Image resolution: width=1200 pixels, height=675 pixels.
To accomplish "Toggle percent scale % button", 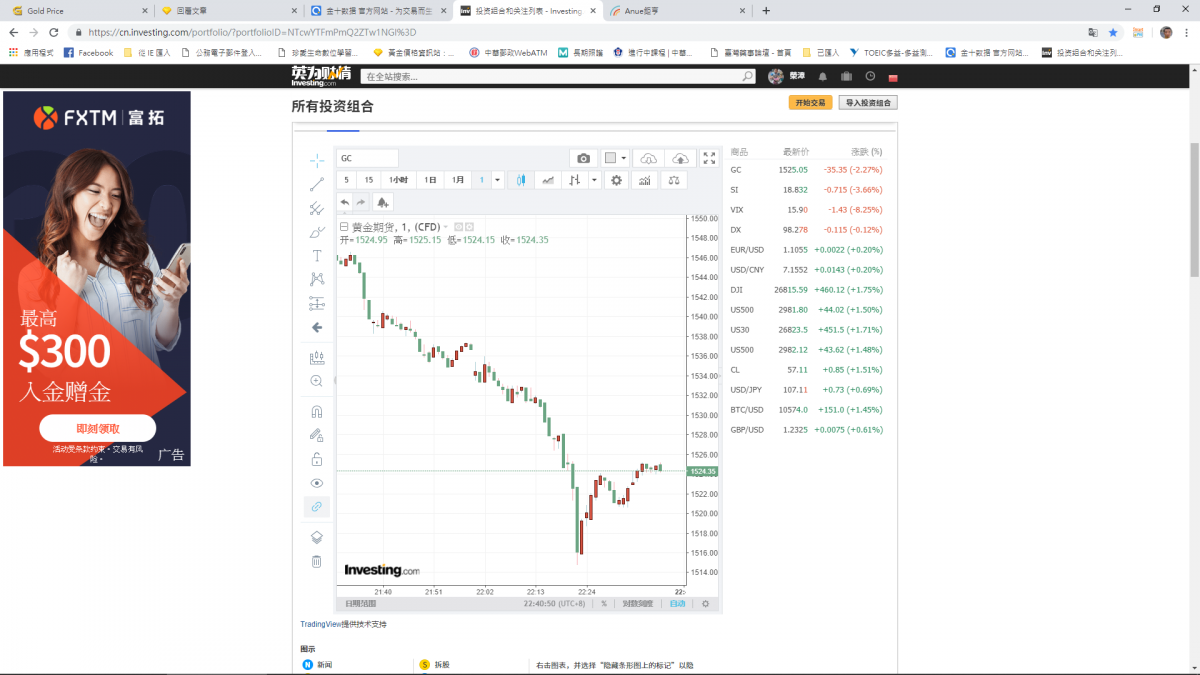I will click(604, 604).
